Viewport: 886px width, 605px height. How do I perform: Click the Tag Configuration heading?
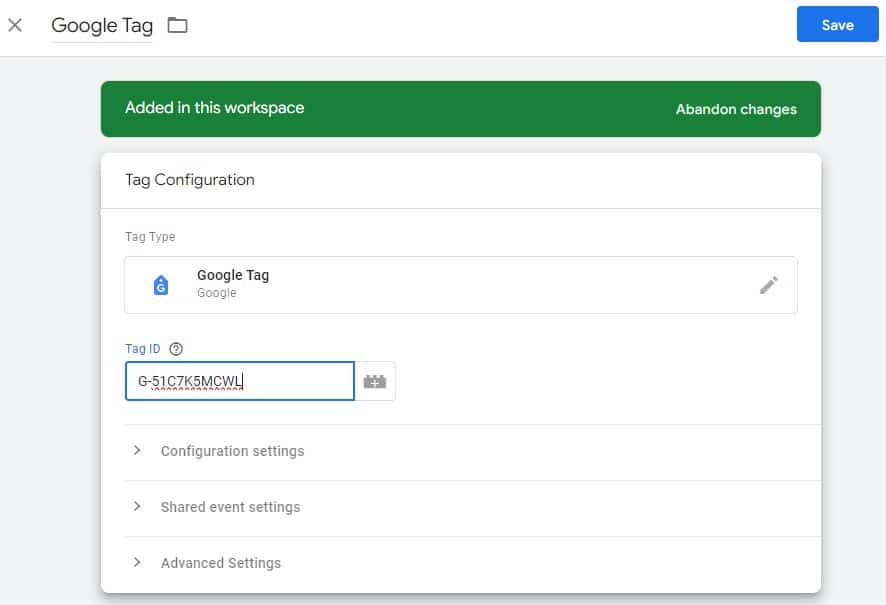tap(190, 180)
